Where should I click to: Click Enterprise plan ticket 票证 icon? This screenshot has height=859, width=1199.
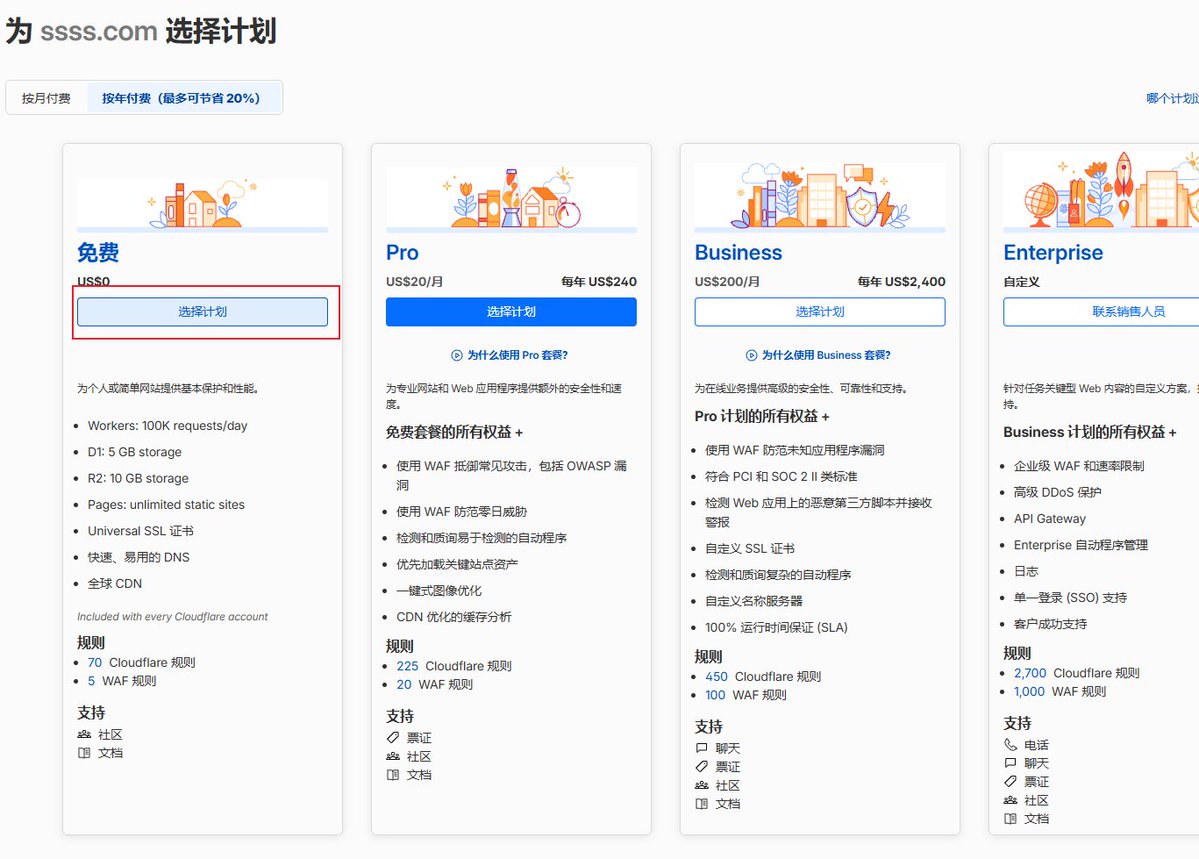tap(1010, 782)
